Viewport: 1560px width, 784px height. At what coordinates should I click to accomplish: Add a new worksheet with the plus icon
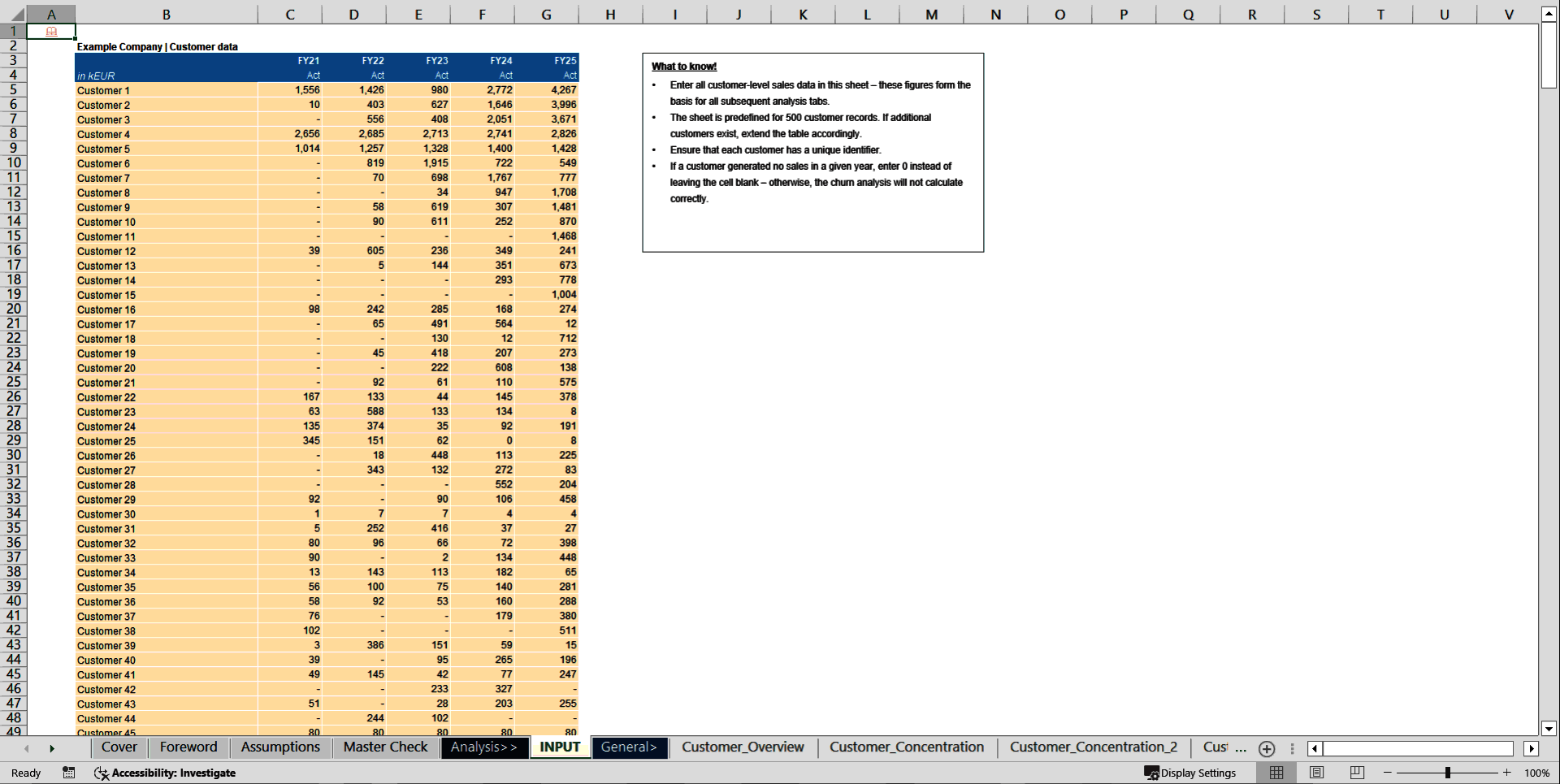point(1266,748)
